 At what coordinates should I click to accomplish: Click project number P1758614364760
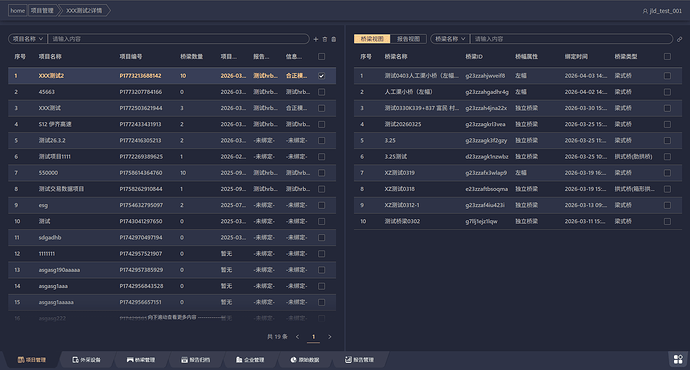pos(141,173)
